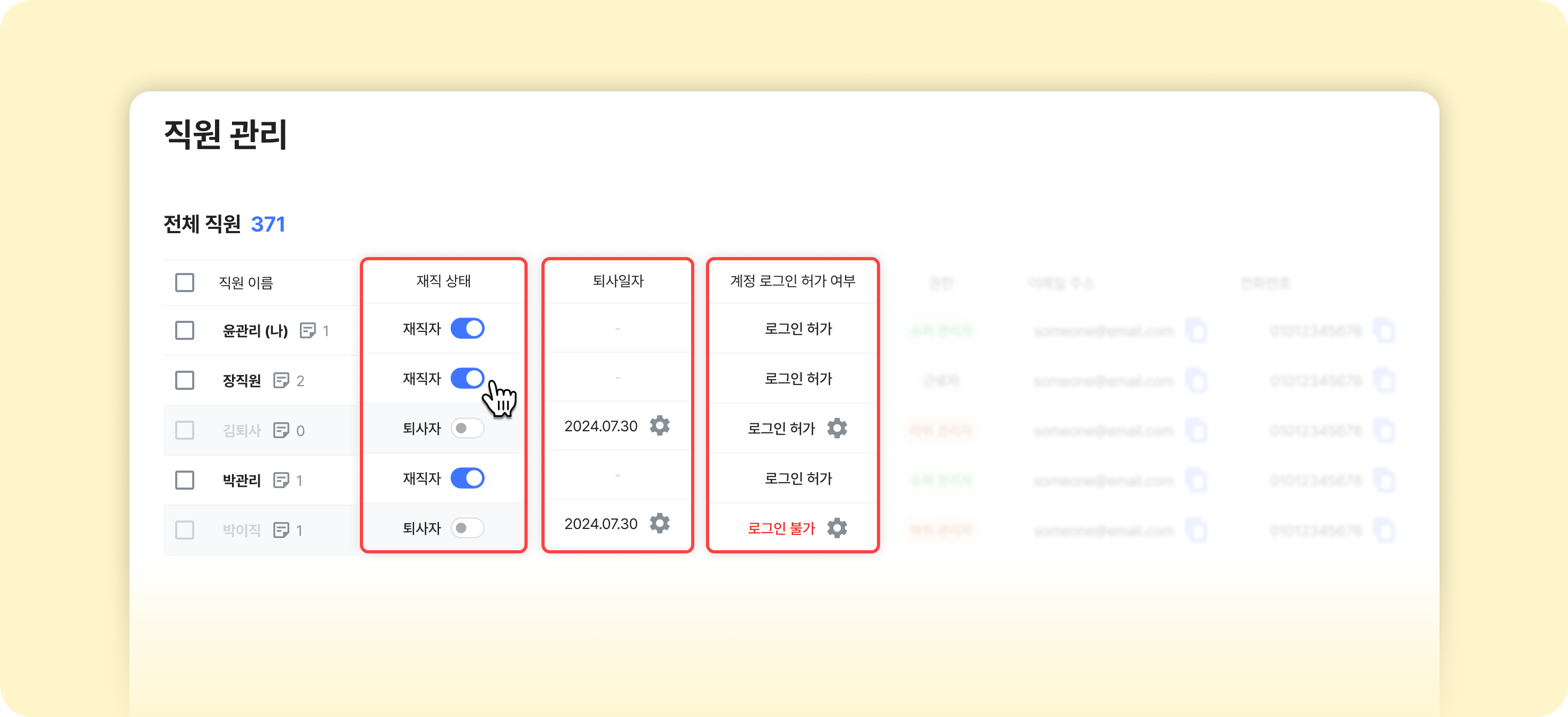Click memo note icon beside 윤관리 (나)
This screenshot has height=717, width=1568.
308,331
